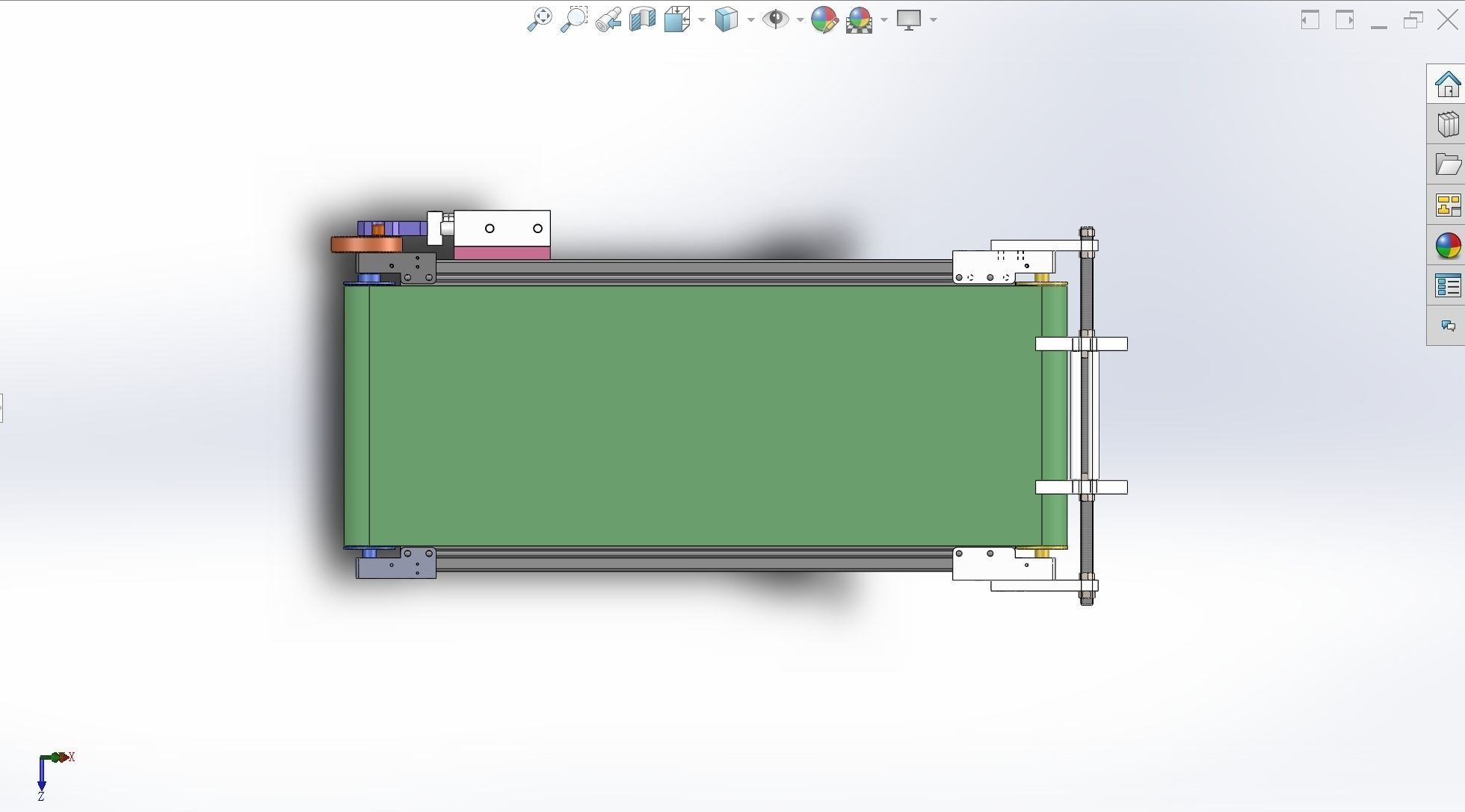The width and height of the screenshot is (1465, 812).
Task: Expand the View Orientation dropdown arrow
Action: [x=702, y=20]
